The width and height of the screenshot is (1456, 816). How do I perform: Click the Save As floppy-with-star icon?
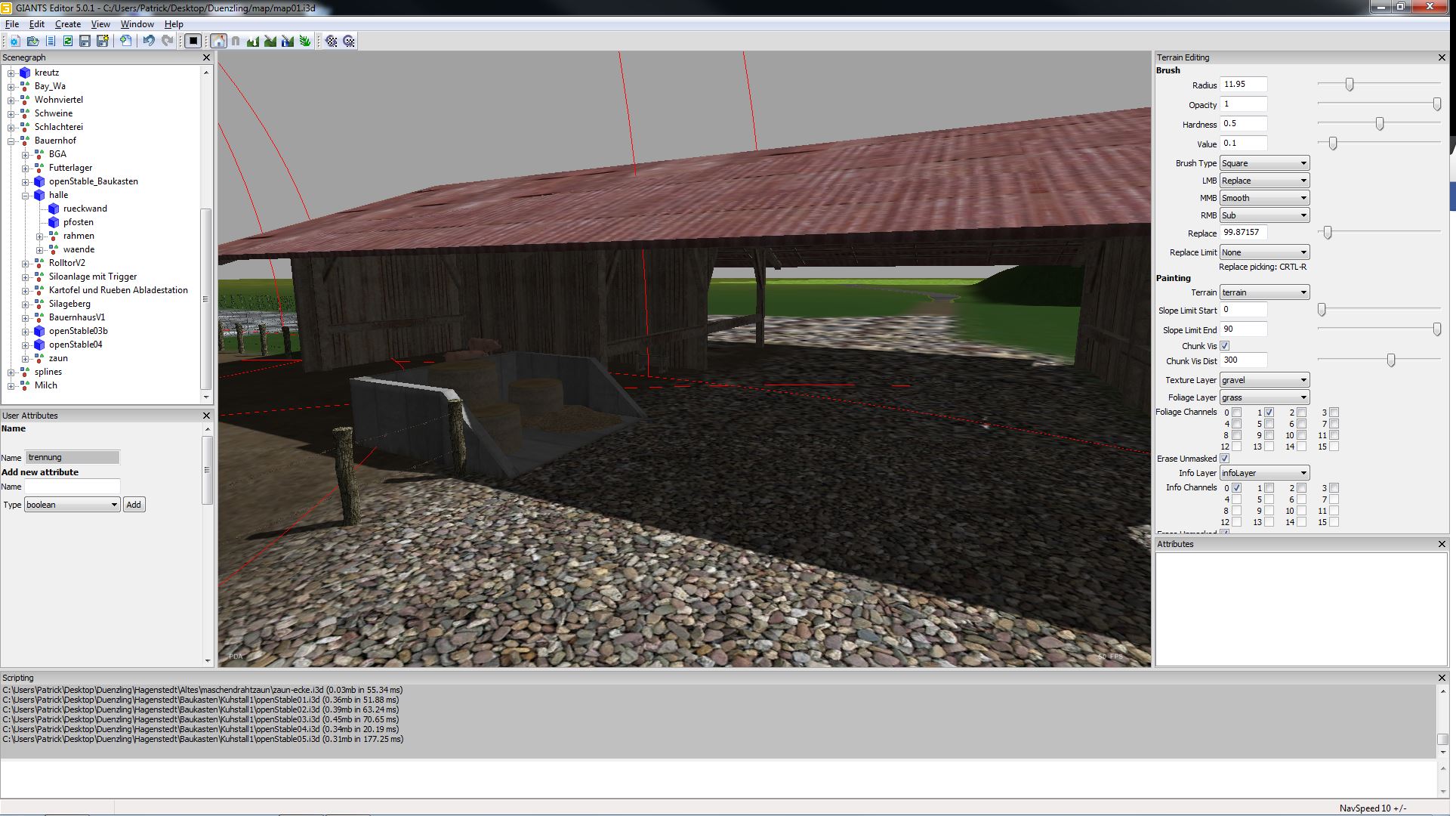click(103, 41)
